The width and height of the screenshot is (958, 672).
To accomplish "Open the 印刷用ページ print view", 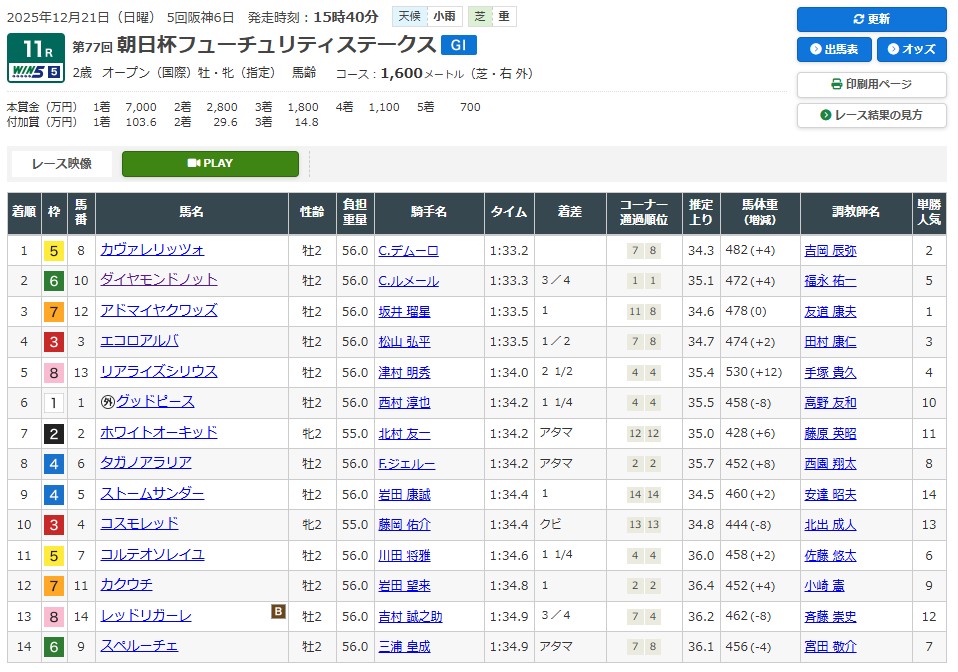I will (871, 85).
